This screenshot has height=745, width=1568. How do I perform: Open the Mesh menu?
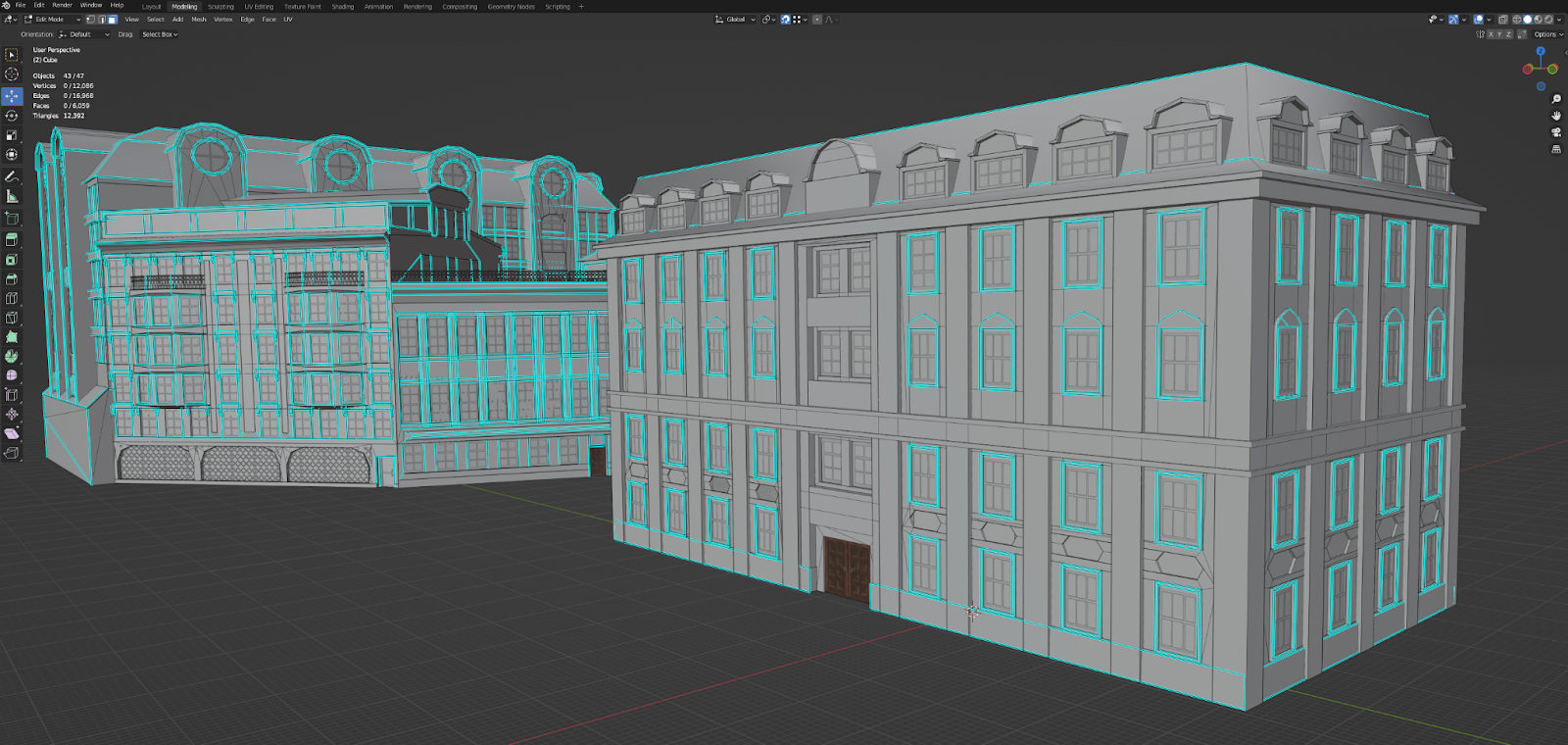(x=199, y=20)
